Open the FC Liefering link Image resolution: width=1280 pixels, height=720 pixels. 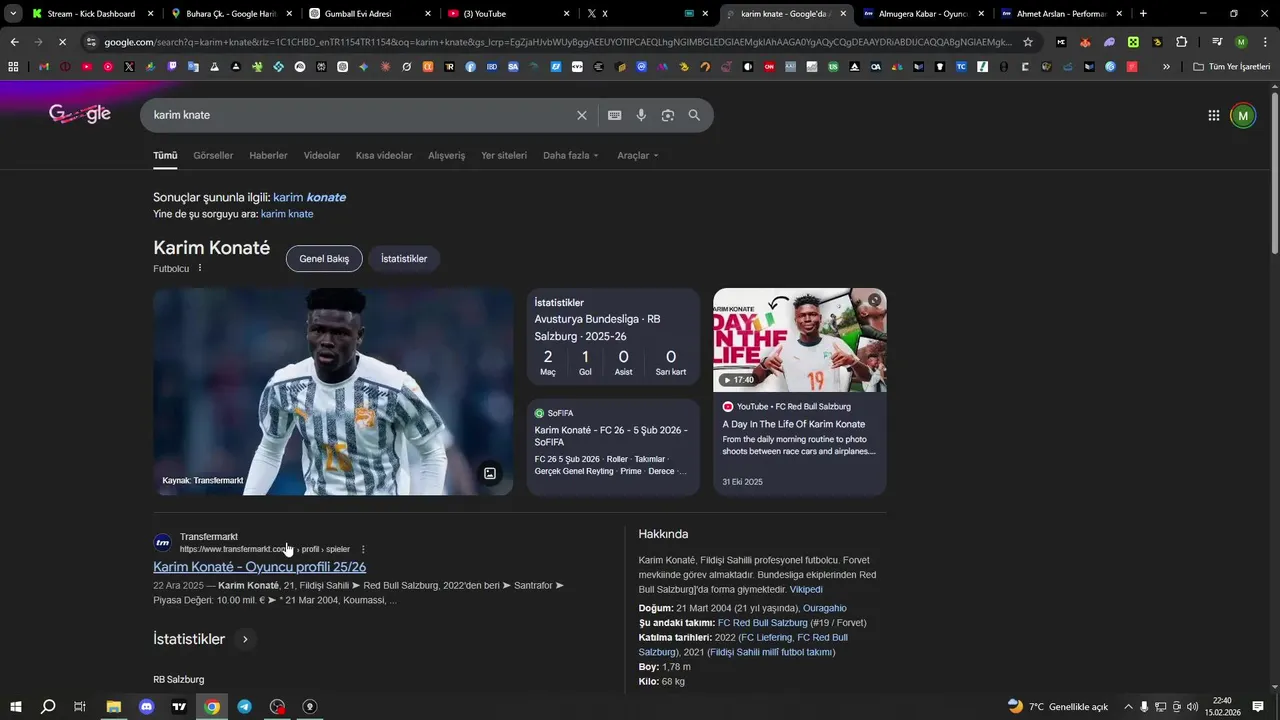pyautogui.click(x=767, y=637)
